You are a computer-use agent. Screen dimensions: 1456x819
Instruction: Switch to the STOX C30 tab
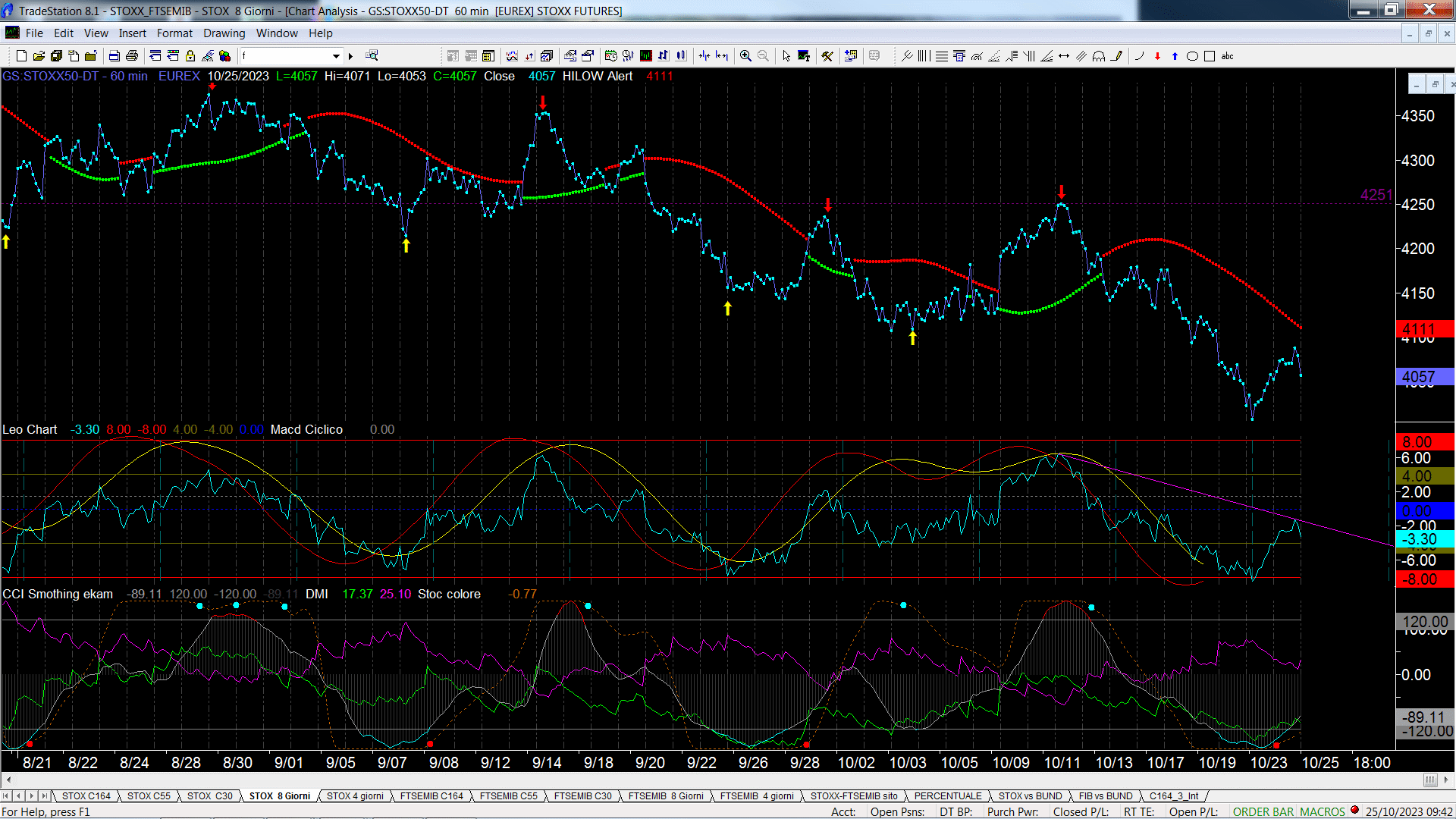pos(209,796)
